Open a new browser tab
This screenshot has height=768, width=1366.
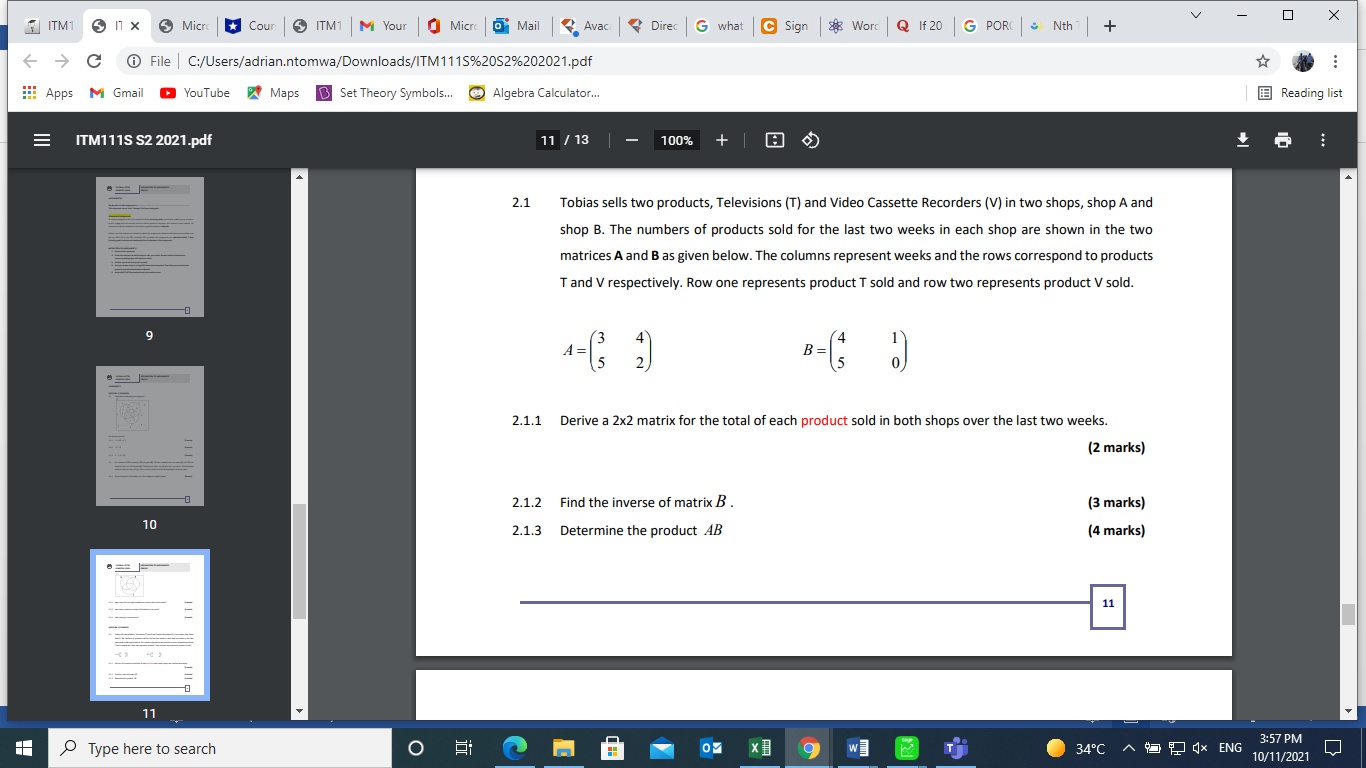click(x=1110, y=25)
